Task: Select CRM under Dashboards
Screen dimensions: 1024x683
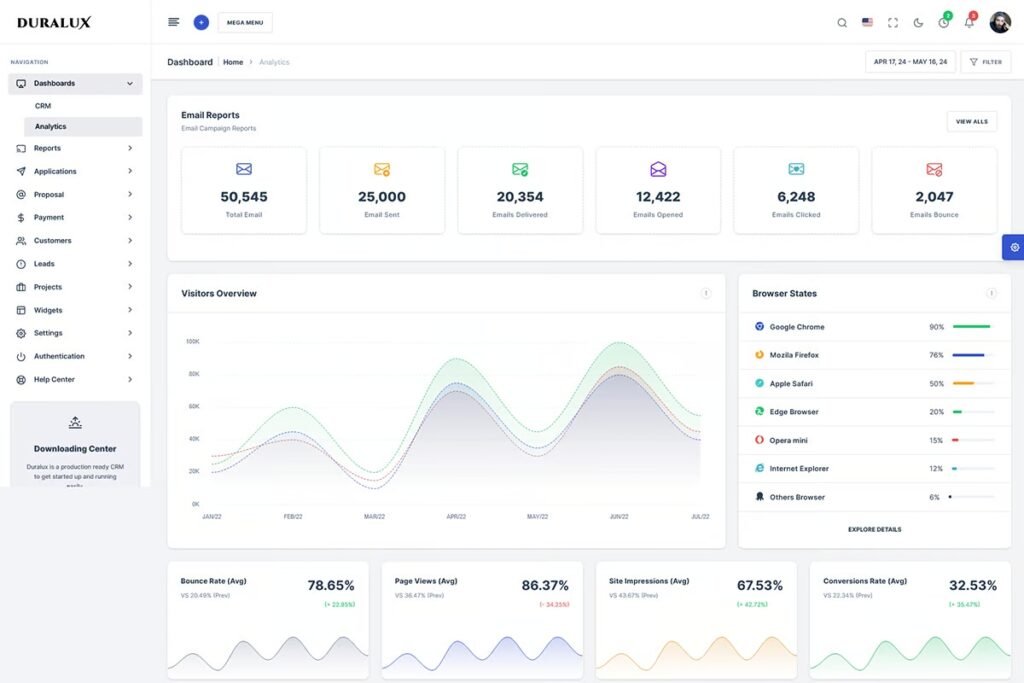Action: pos(43,106)
